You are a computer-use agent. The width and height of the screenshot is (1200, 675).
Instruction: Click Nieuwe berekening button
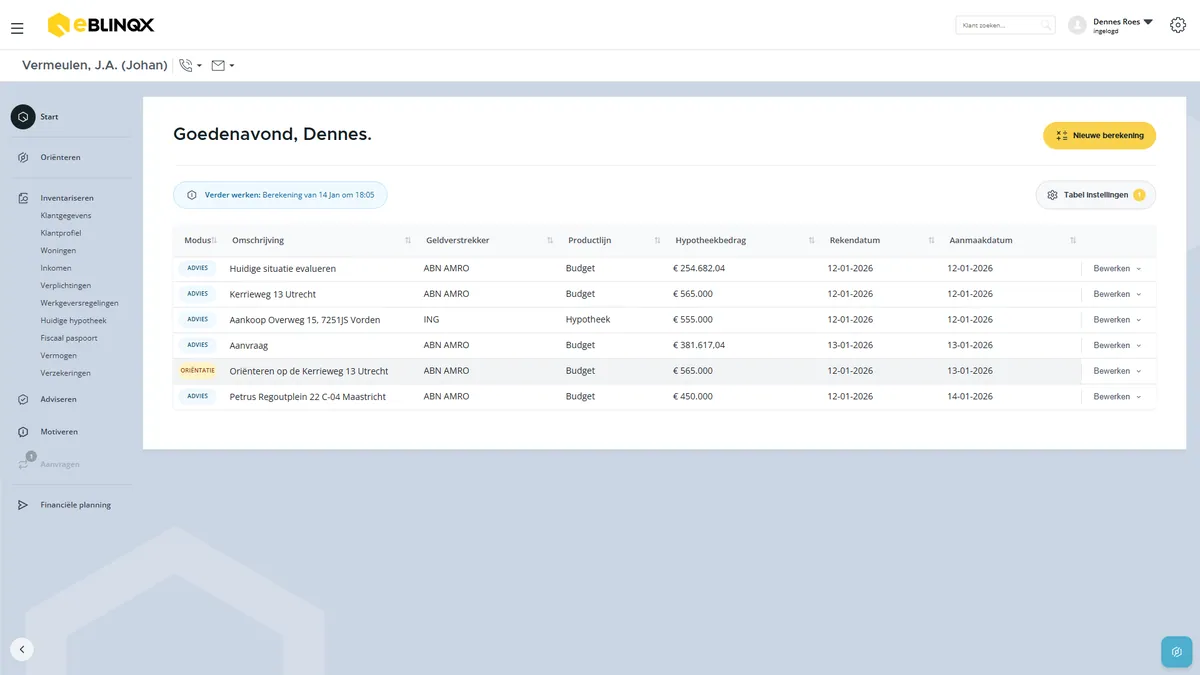tap(1099, 135)
